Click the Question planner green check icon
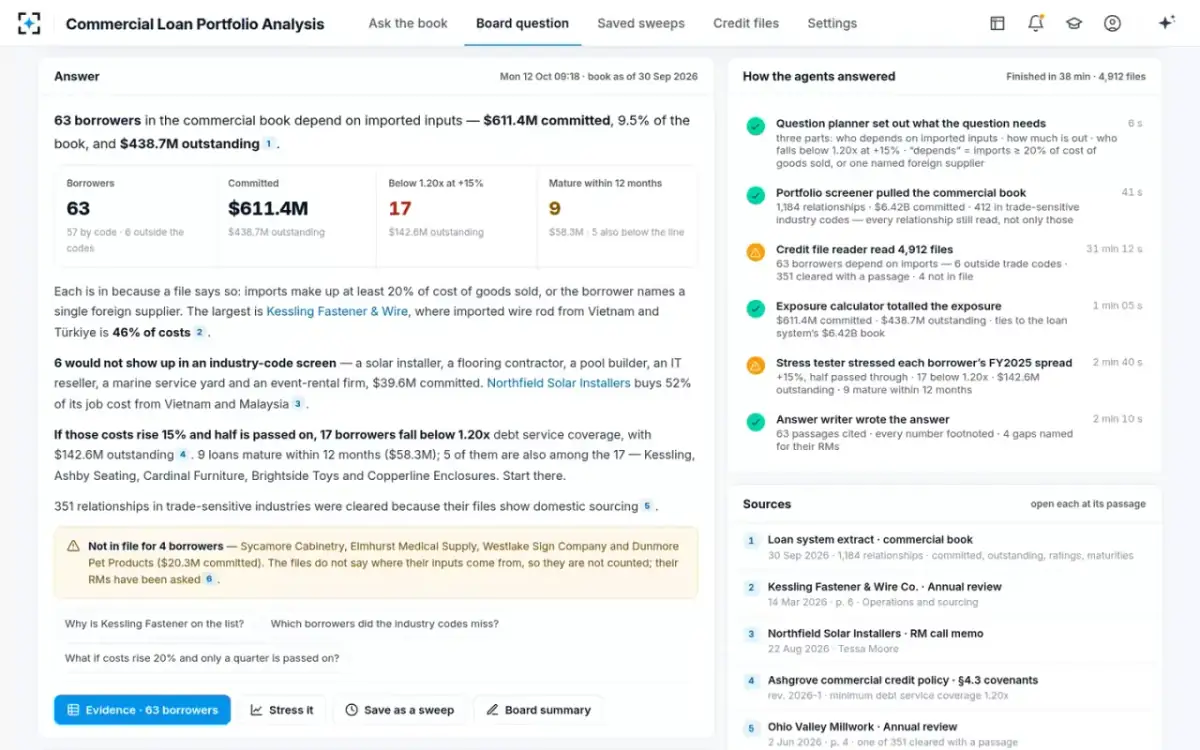The width and height of the screenshot is (1200, 750). (756, 126)
